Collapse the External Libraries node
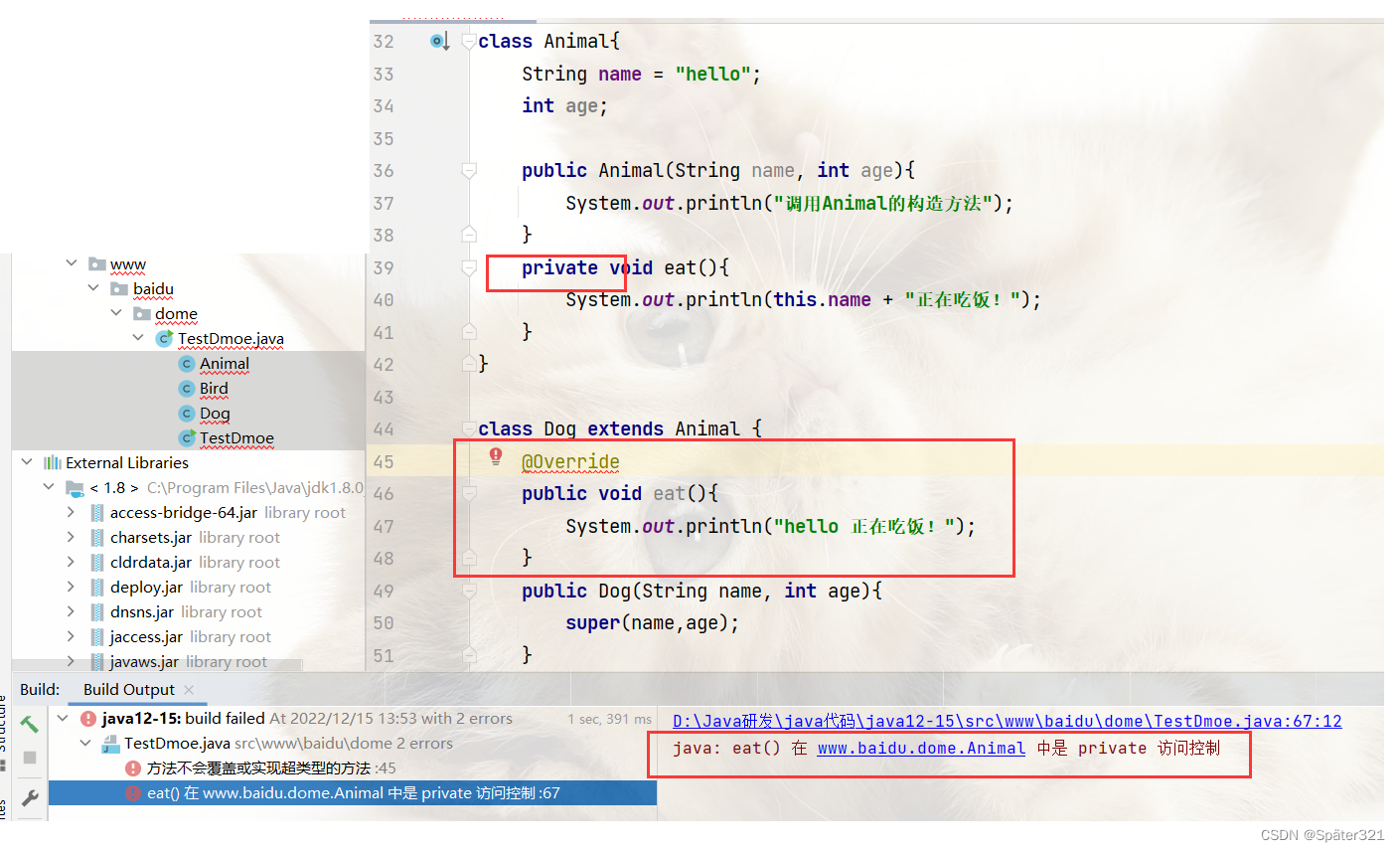 pos(27,462)
